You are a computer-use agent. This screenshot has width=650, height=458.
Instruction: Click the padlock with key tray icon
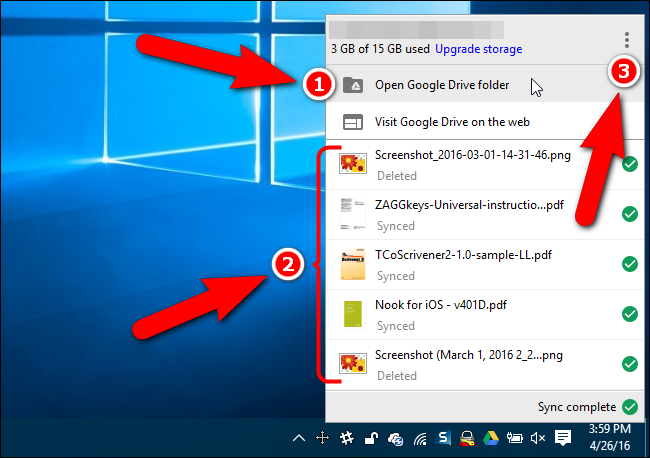click(467, 438)
